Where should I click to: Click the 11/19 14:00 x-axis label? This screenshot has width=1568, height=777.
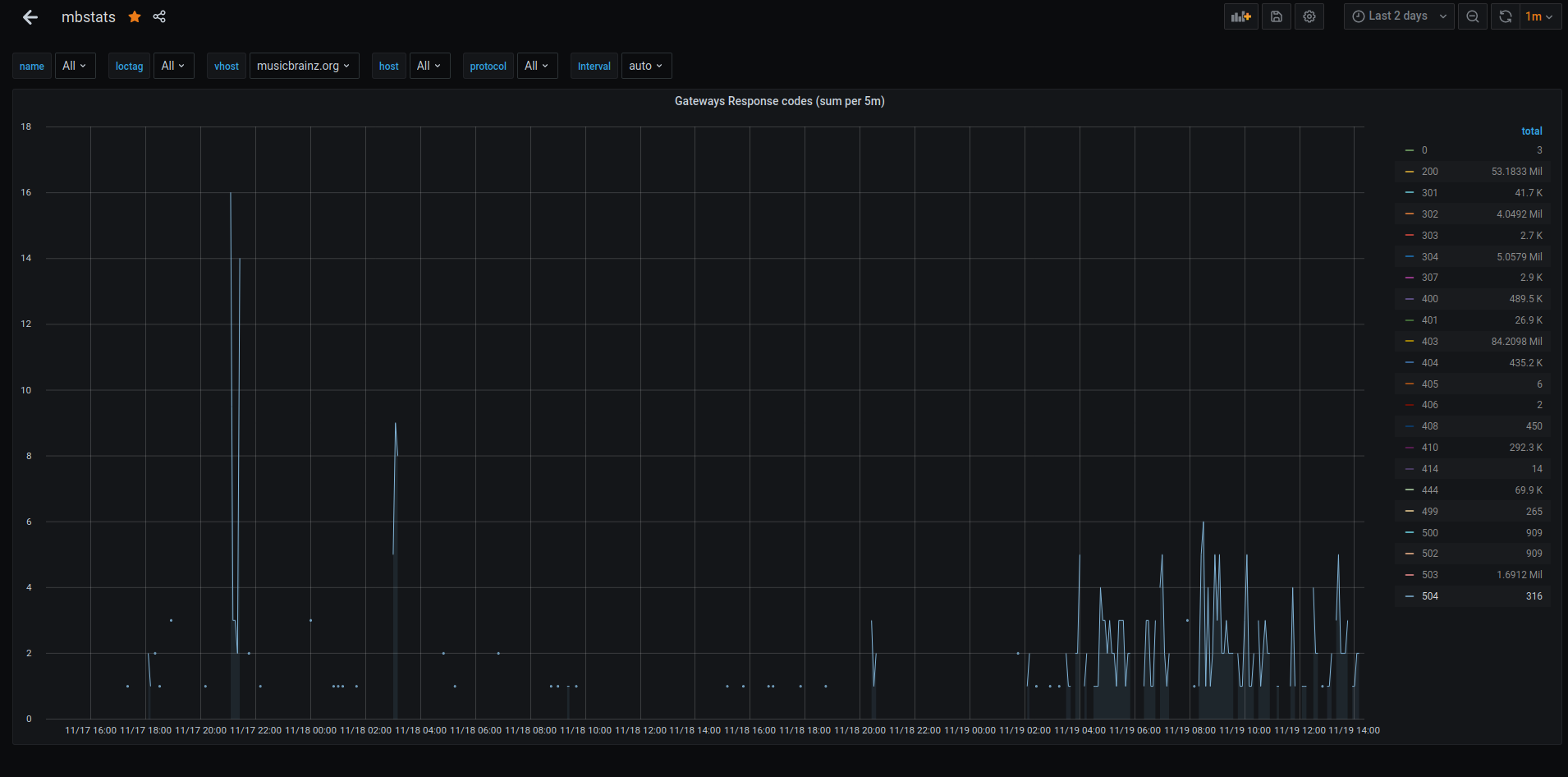click(1354, 730)
